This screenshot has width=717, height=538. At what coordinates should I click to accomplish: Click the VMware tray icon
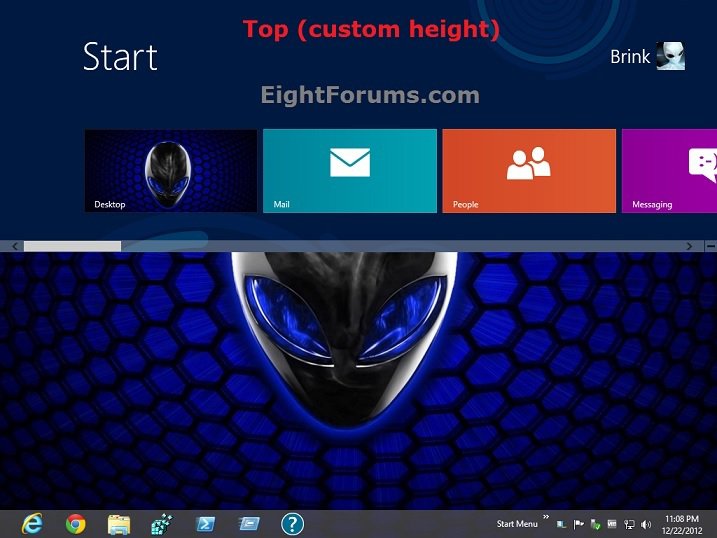coord(612,524)
